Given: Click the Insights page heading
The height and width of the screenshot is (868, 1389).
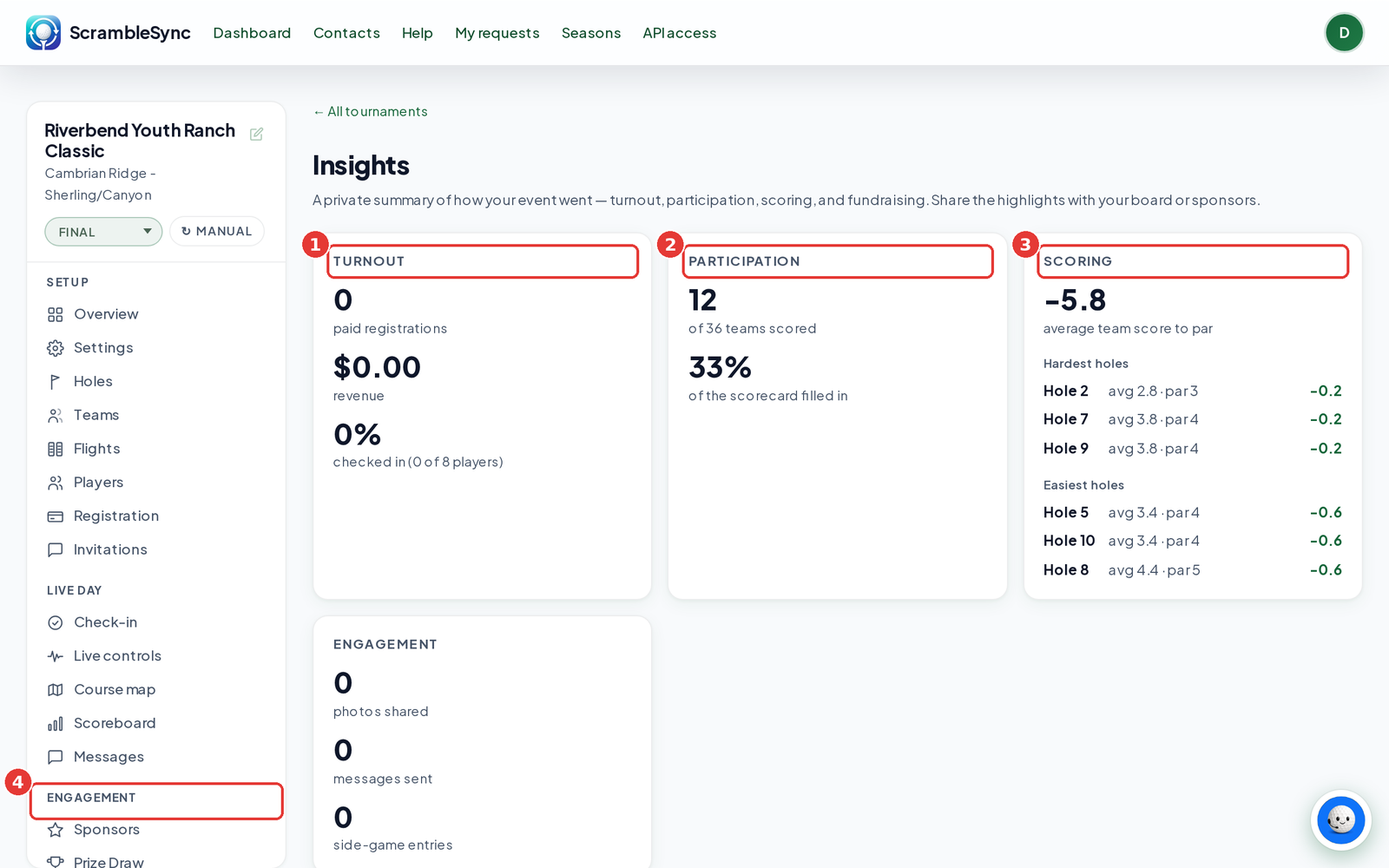Looking at the screenshot, I should tap(361, 166).
